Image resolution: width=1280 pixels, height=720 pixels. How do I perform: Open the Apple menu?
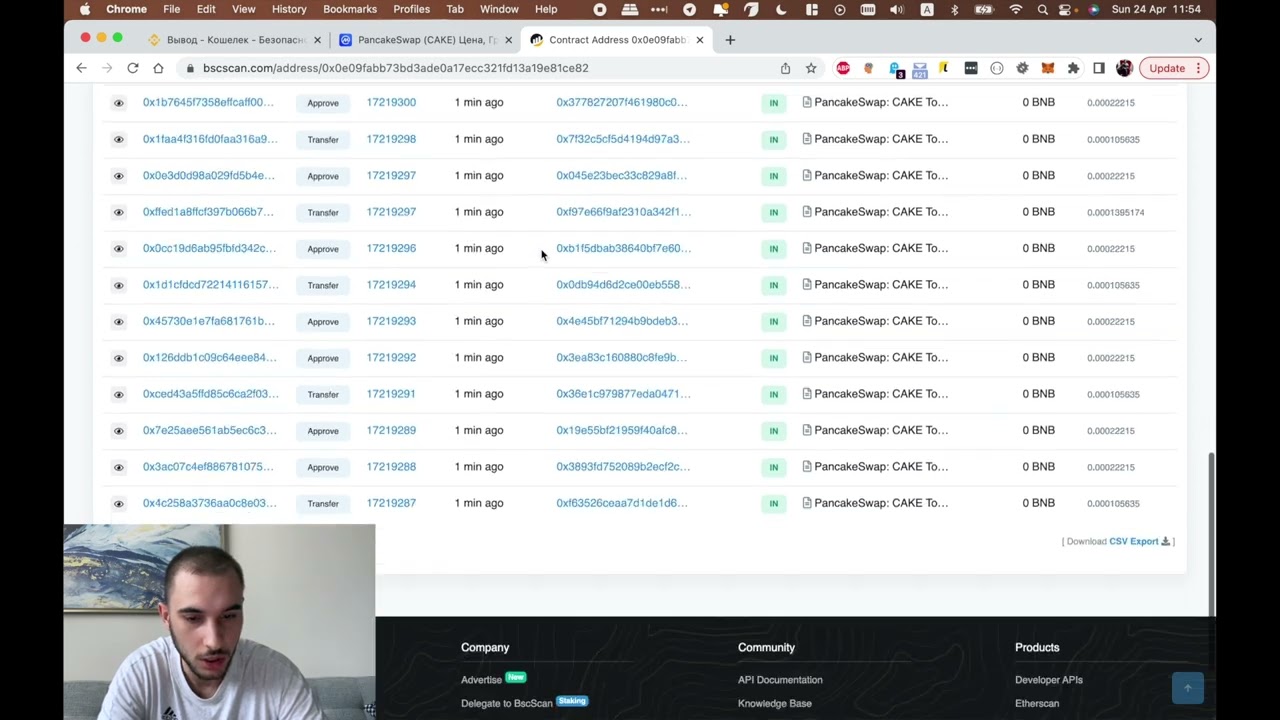coord(84,9)
